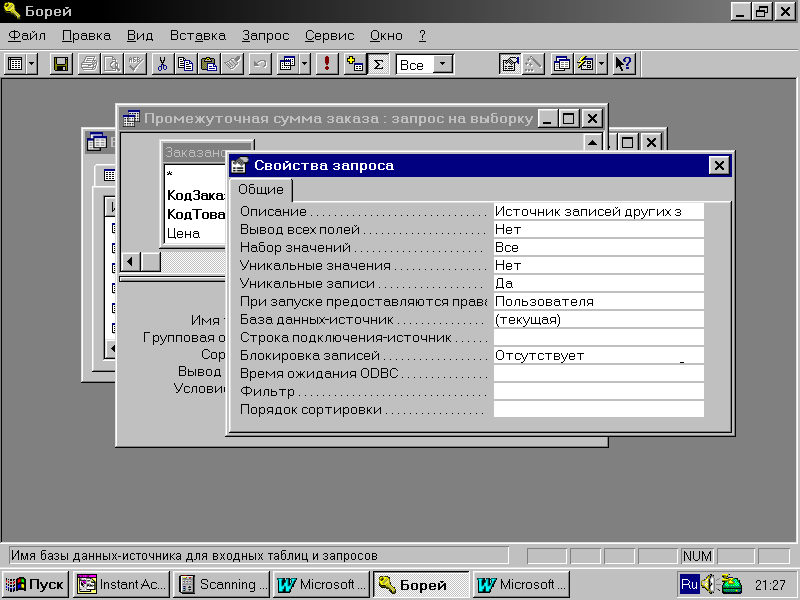Click the Борей key icon in title bar
Screen dimensions: 800x600
pyautogui.click(x=11, y=10)
